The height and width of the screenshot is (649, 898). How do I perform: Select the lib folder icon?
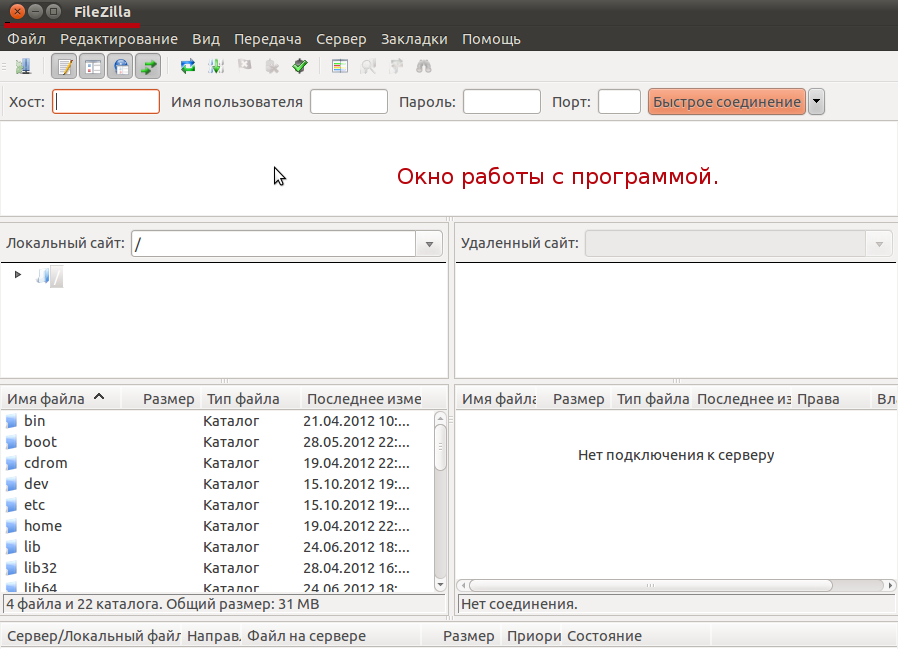pyautogui.click(x=11, y=548)
